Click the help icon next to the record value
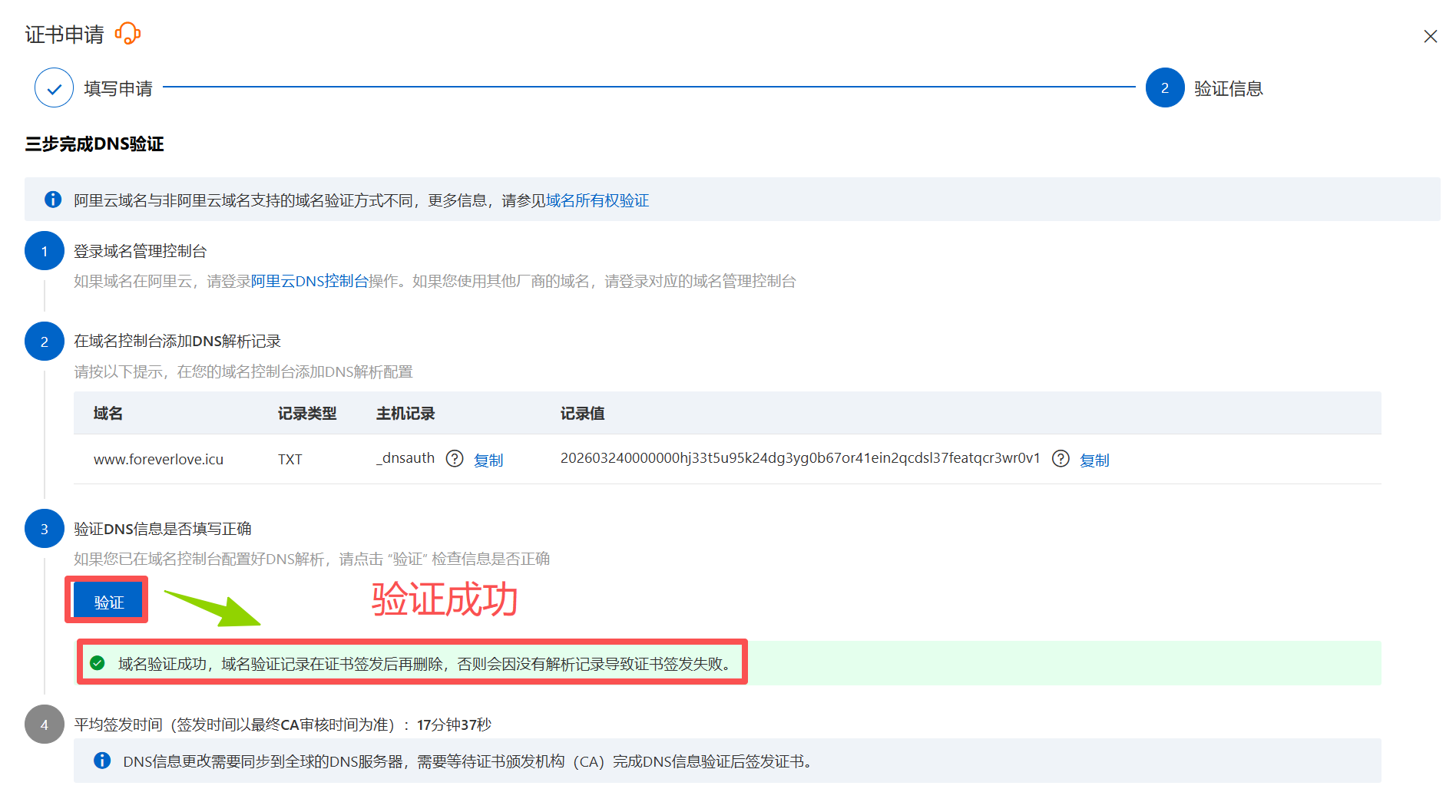 point(1061,458)
